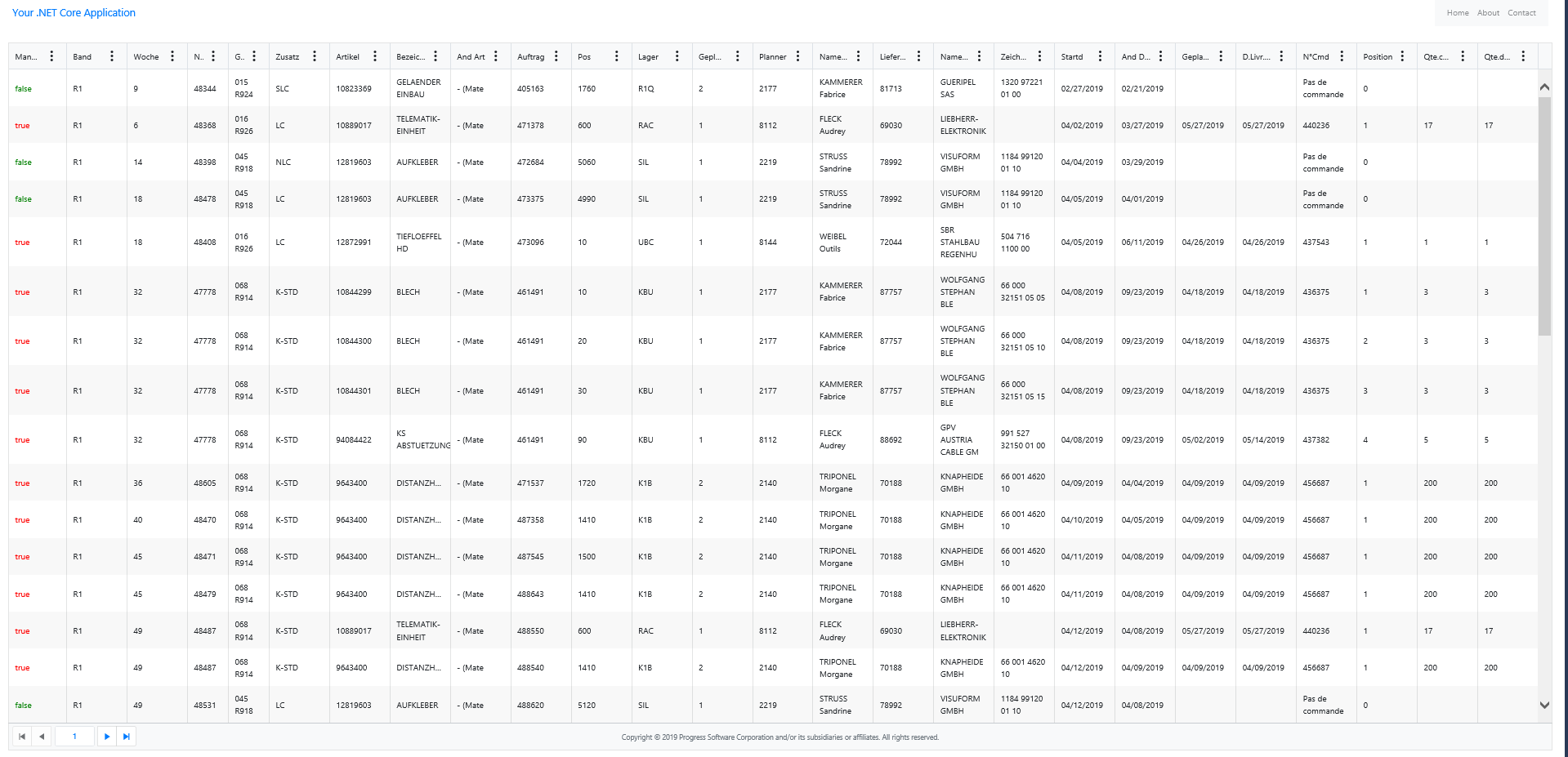
Task: Go to the next grid page
Action: (107, 737)
